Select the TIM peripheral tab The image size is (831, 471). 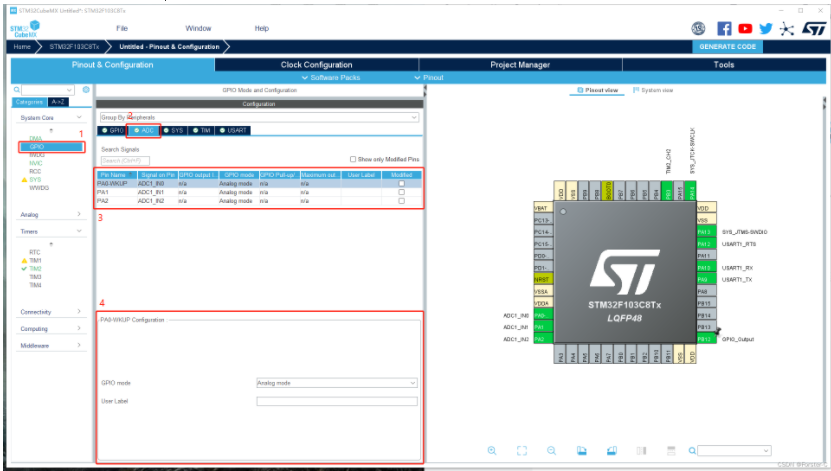(x=201, y=130)
